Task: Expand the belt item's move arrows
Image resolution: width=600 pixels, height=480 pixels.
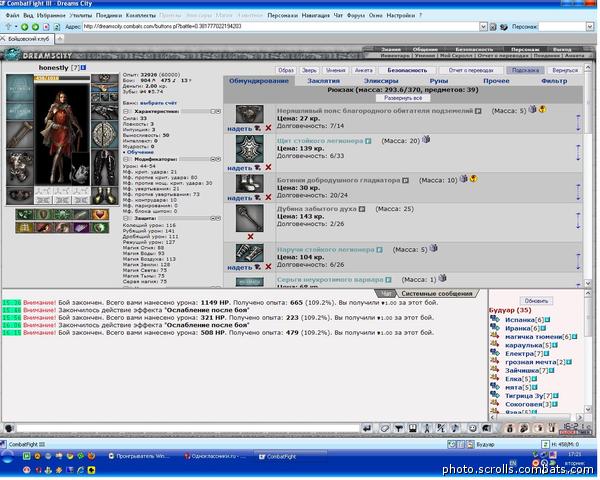Action: (578, 123)
